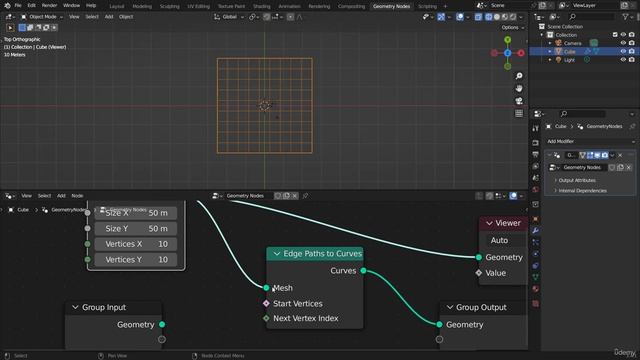Toggle the Collection exclude checkbox

click(x=615, y=35)
